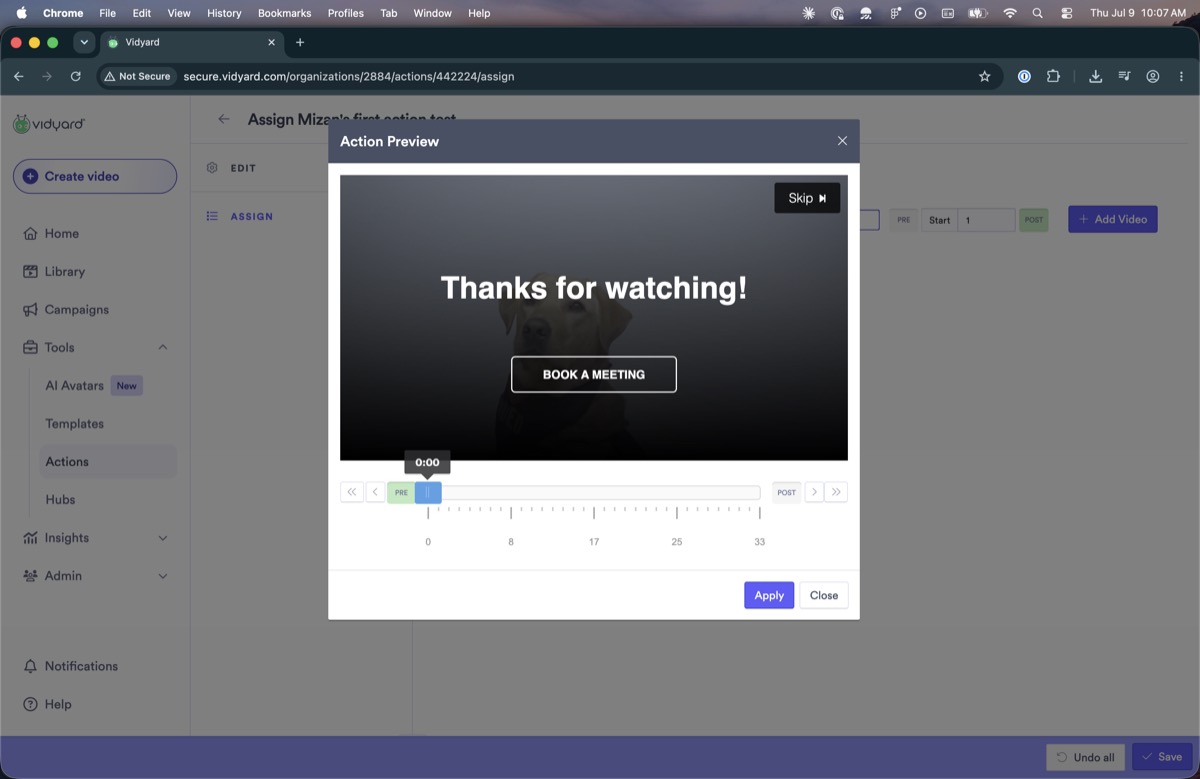The image size is (1200, 779).
Task: Click the Add Video button
Action: pyautogui.click(x=1113, y=219)
